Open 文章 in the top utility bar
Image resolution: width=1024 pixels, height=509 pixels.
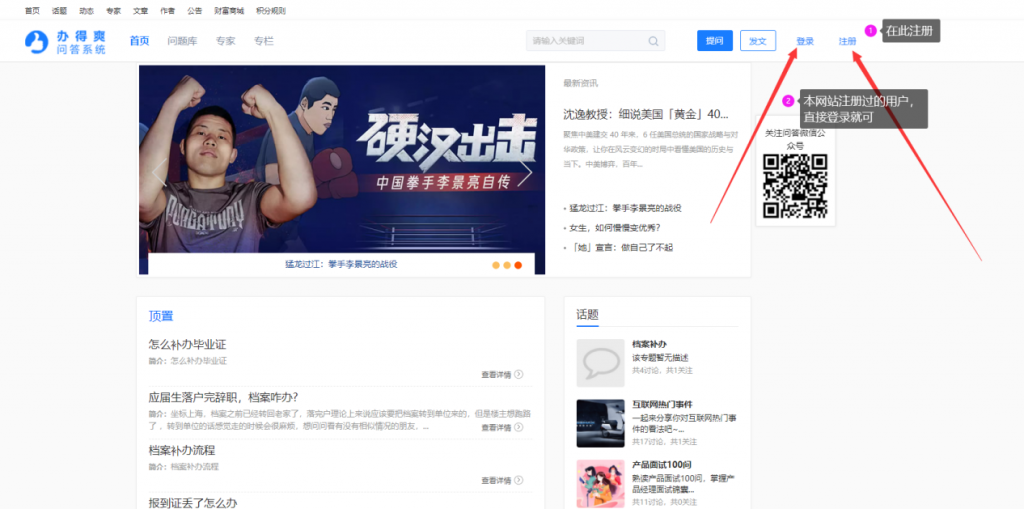(x=140, y=11)
